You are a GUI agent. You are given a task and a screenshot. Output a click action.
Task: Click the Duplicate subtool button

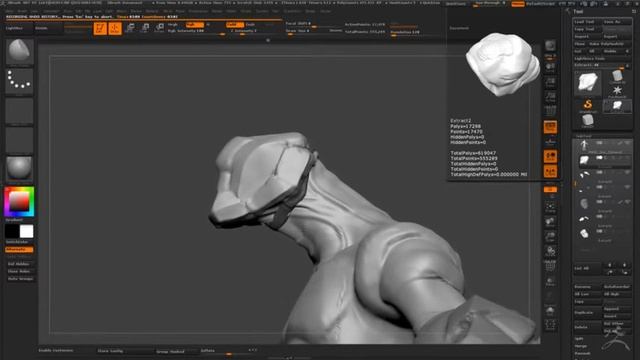(x=588, y=312)
